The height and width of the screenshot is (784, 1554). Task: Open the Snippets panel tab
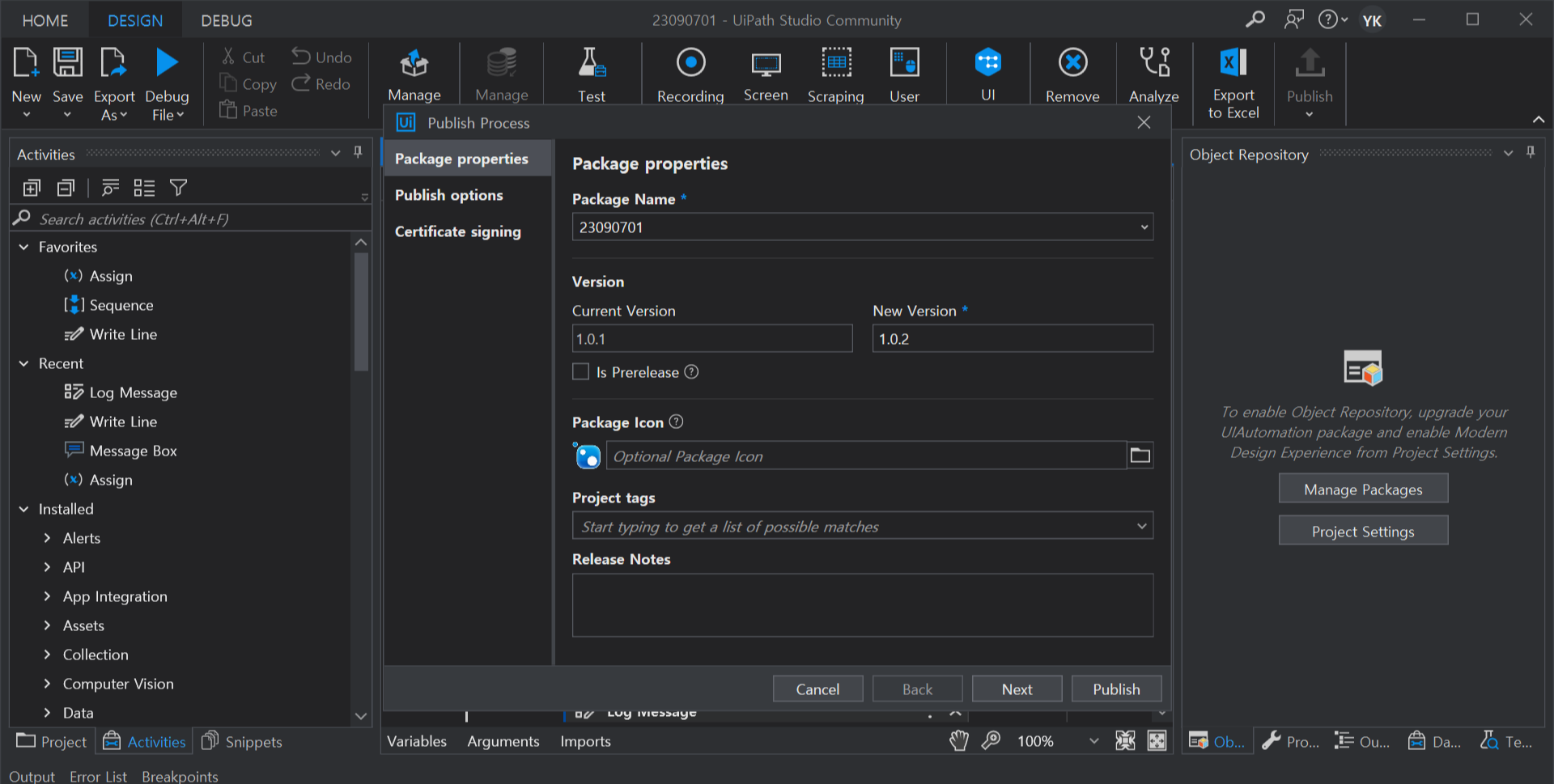[242, 741]
